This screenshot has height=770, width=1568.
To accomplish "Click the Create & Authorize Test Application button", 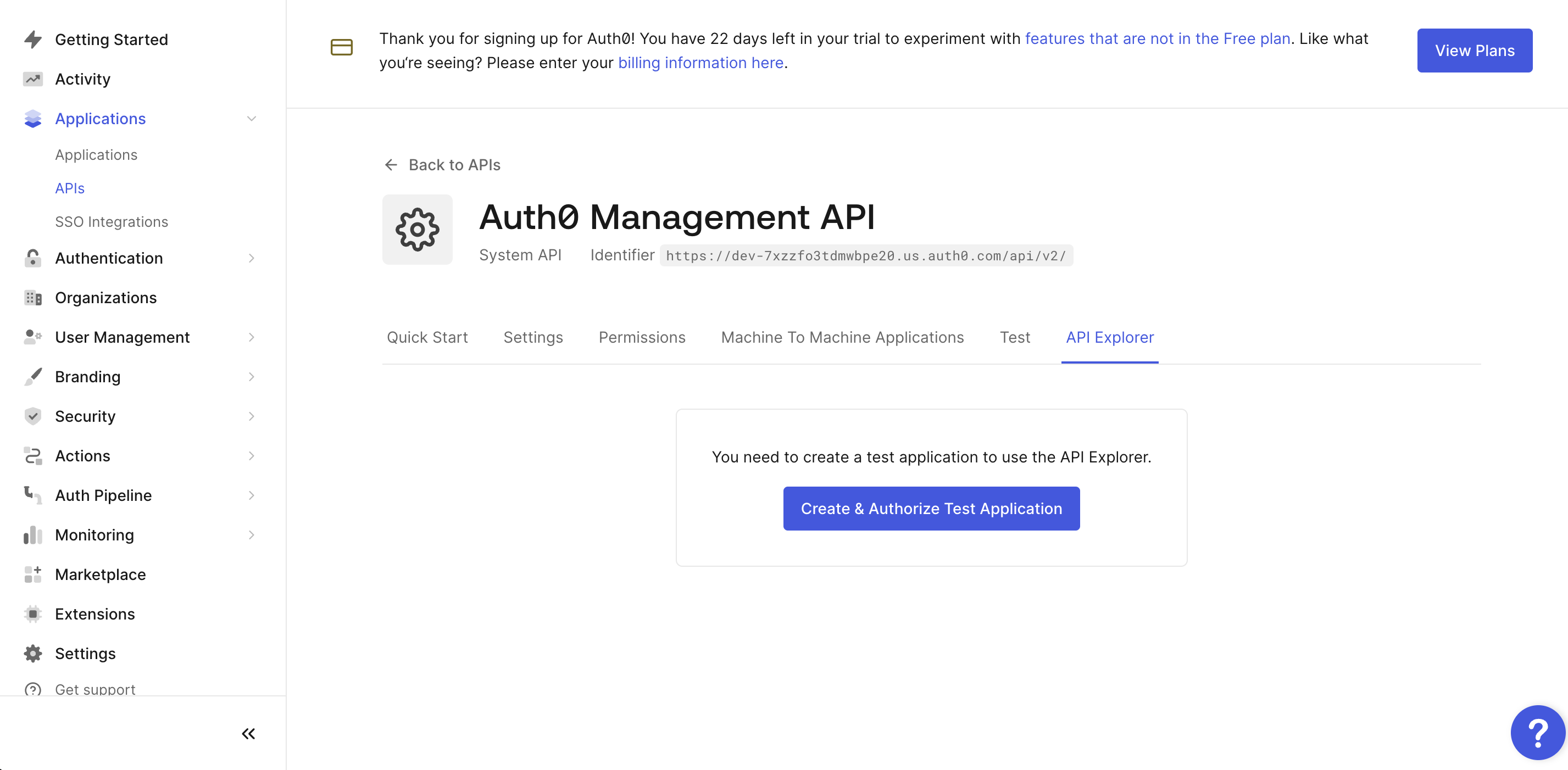I will 931,508.
